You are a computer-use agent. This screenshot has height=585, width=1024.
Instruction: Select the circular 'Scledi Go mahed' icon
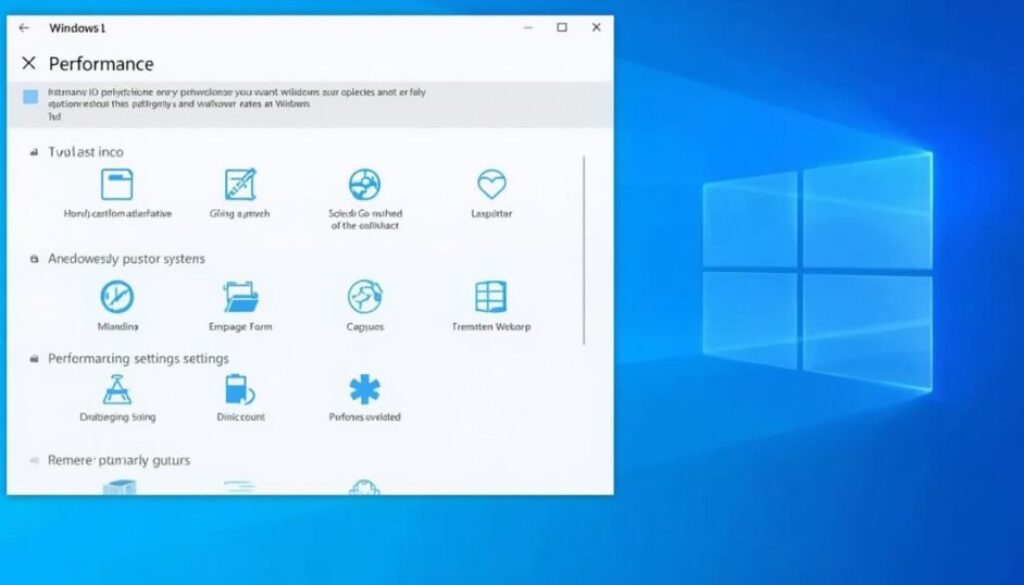pos(364,185)
